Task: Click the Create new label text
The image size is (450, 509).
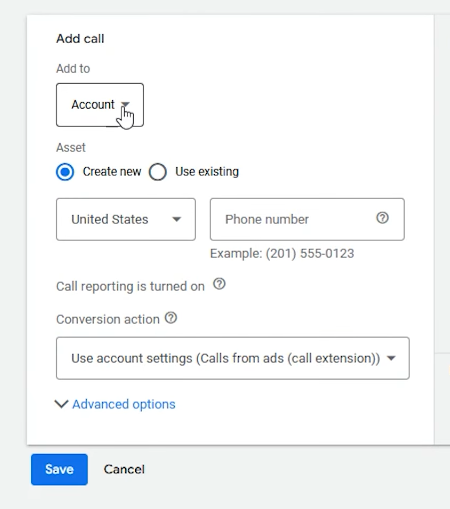Action: click(112, 172)
